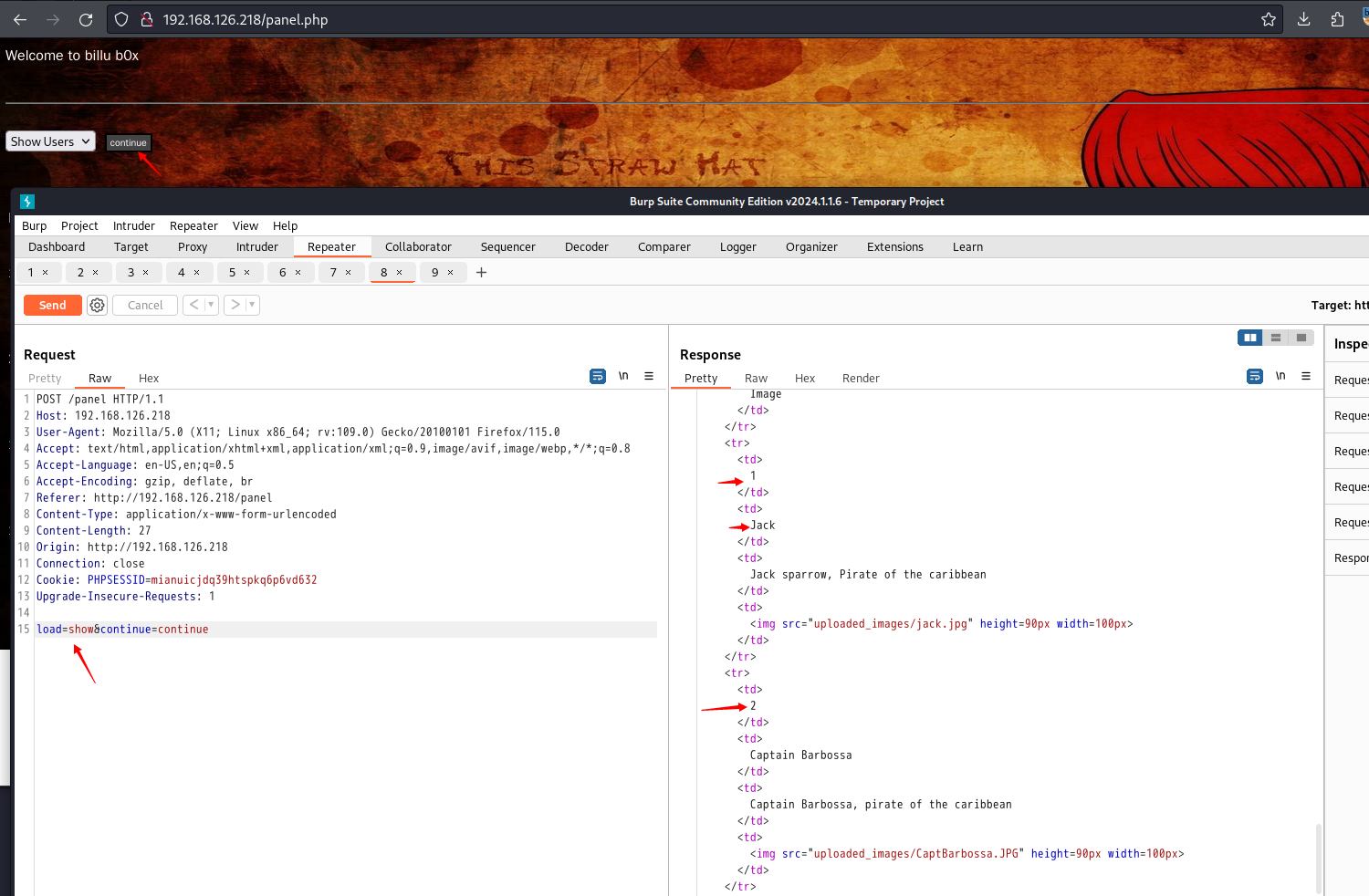
Task: Go to previous request in history
Action: pyautogui.click(x=193, y=305)
